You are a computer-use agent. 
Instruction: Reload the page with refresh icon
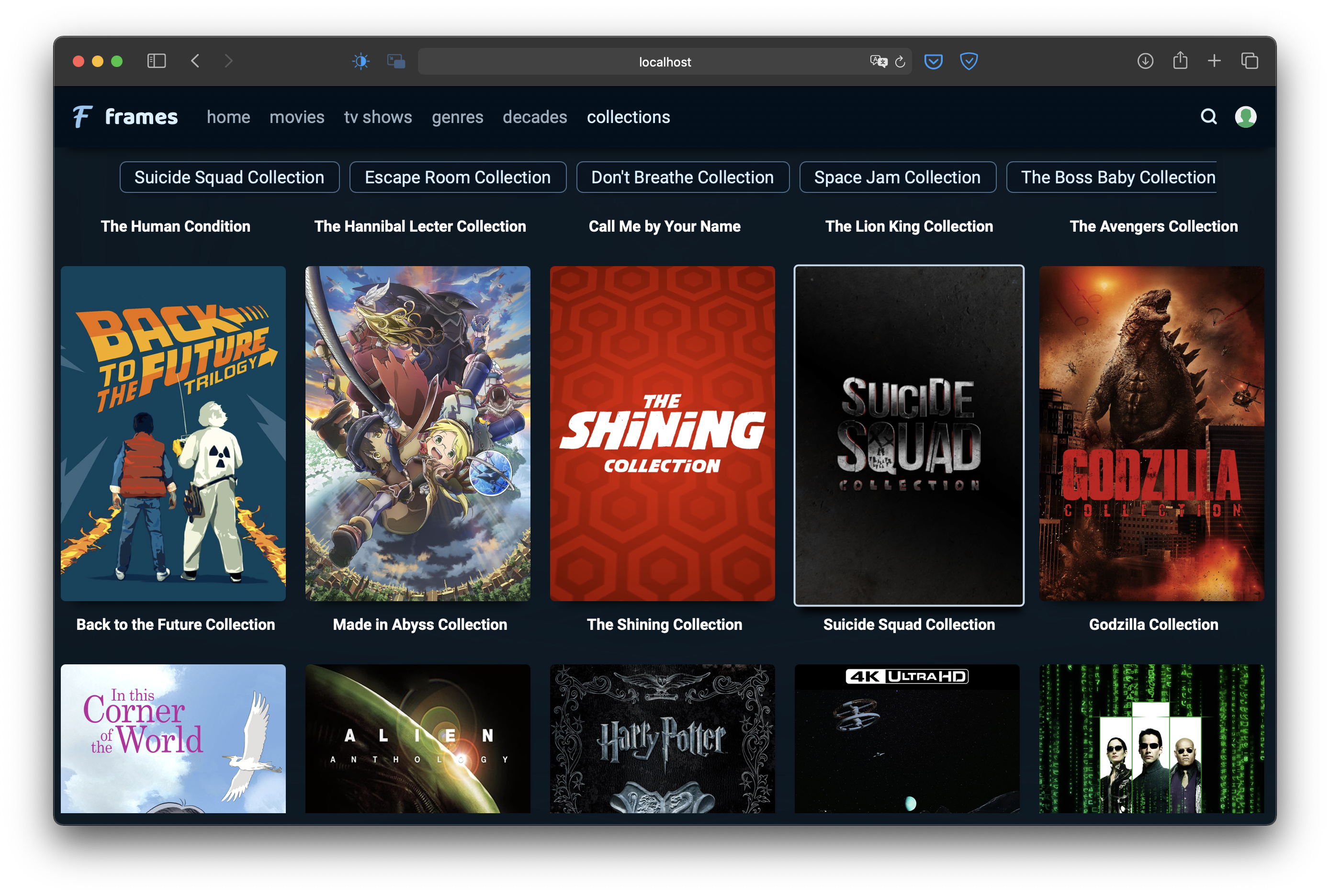click(900, 62)
